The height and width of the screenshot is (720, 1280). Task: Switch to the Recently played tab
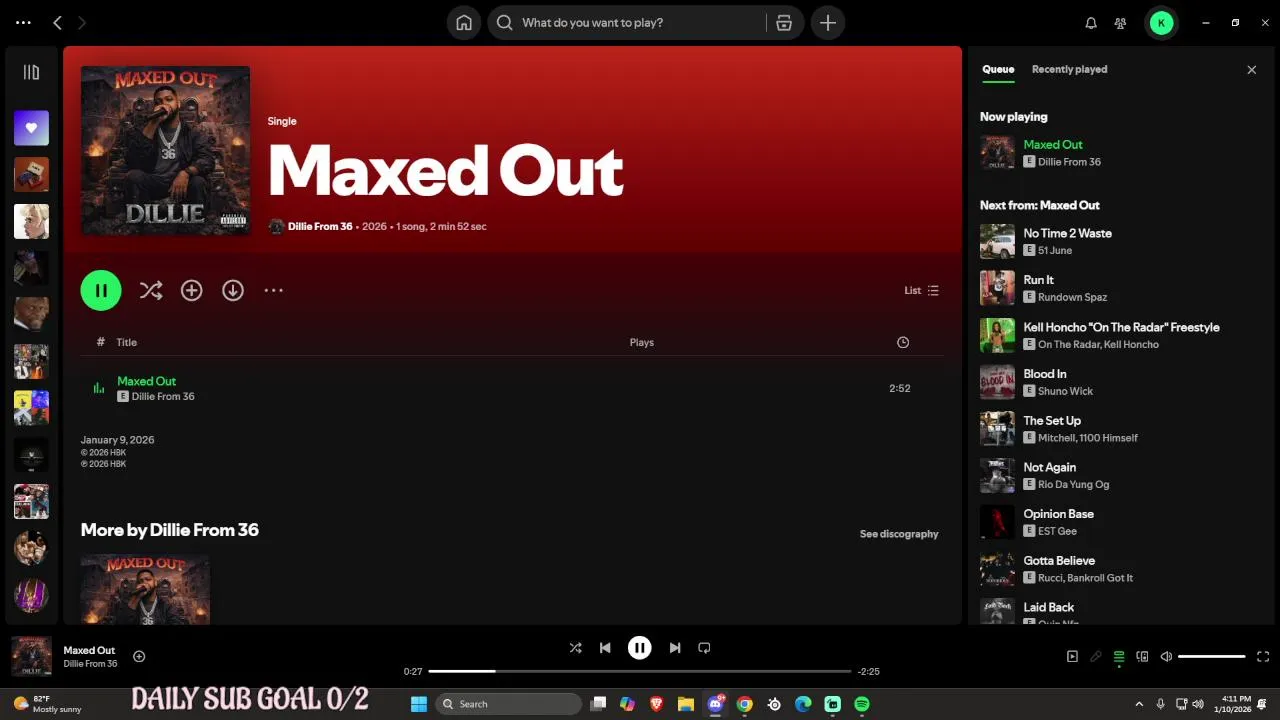pyautogui.click(x=1069, y=69)
